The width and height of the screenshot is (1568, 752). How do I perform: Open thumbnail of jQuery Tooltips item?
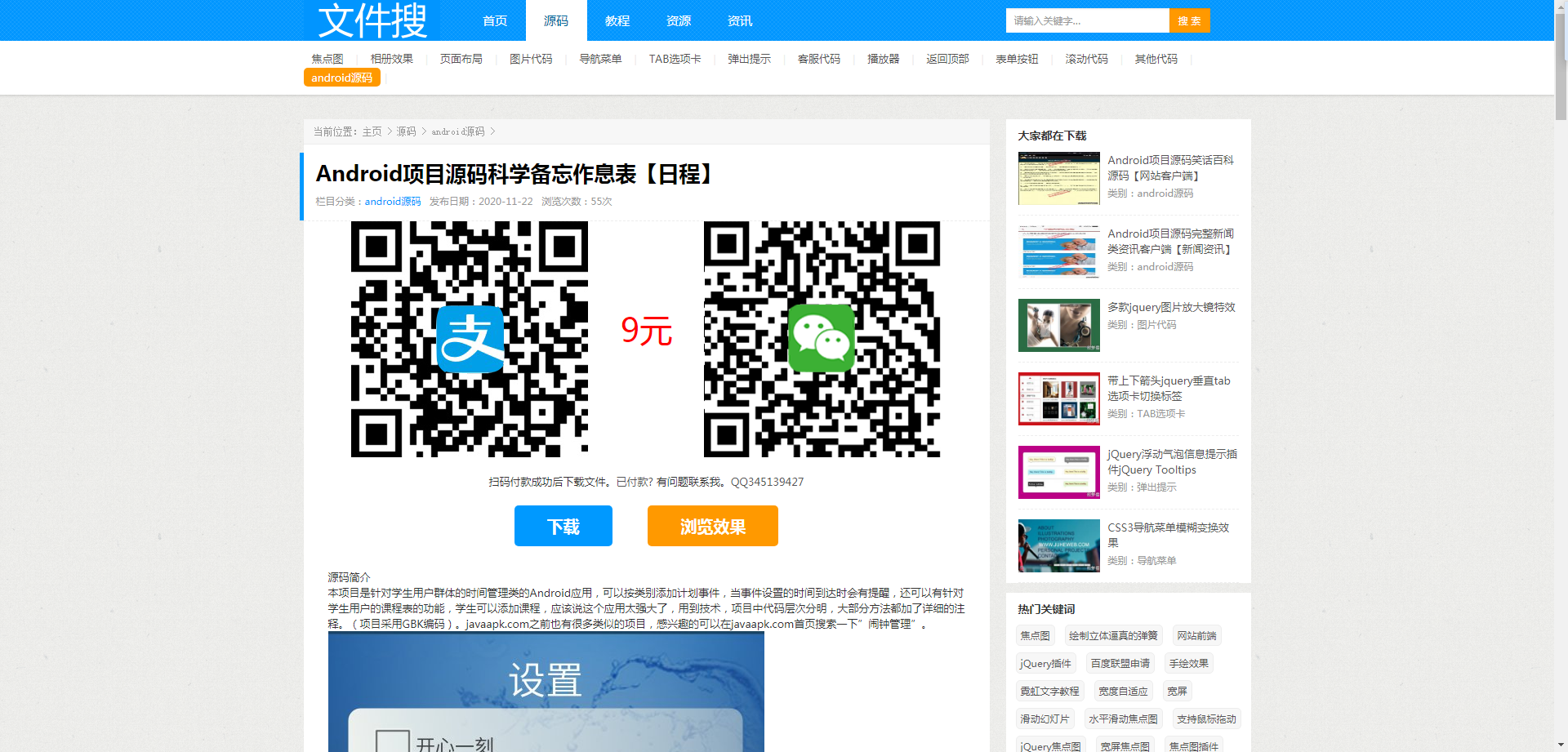pos(1059,472)
